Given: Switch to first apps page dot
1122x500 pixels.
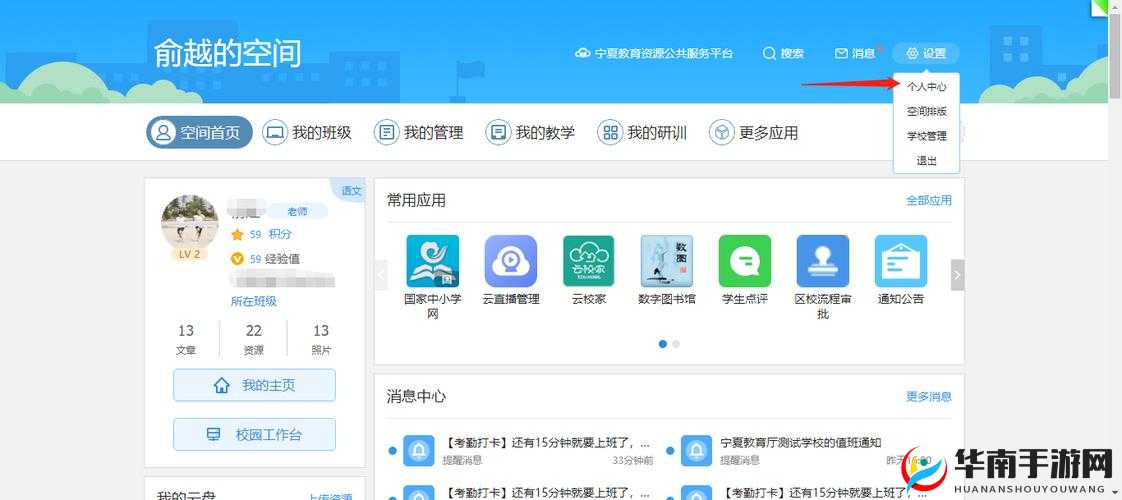Looking at the screenshot, I should [663, 344].
